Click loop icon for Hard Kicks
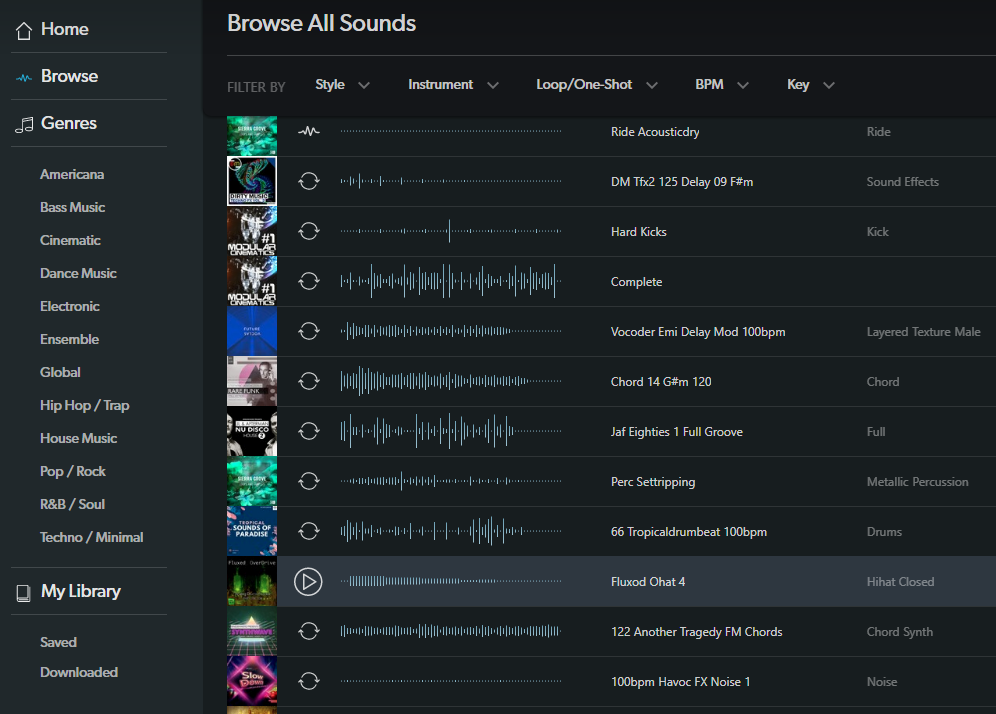Screen dimensions: 996x714 point(309,231)
